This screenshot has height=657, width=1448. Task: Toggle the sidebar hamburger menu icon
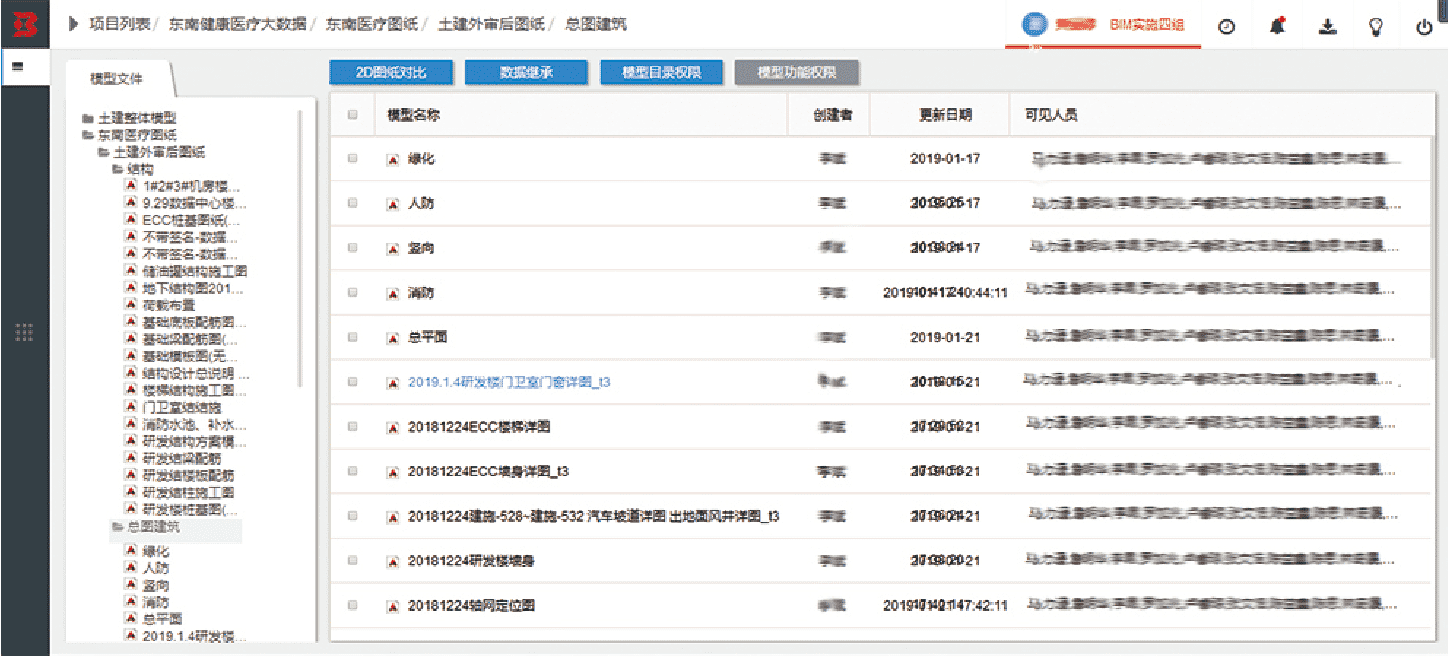[x=17, y=67]
